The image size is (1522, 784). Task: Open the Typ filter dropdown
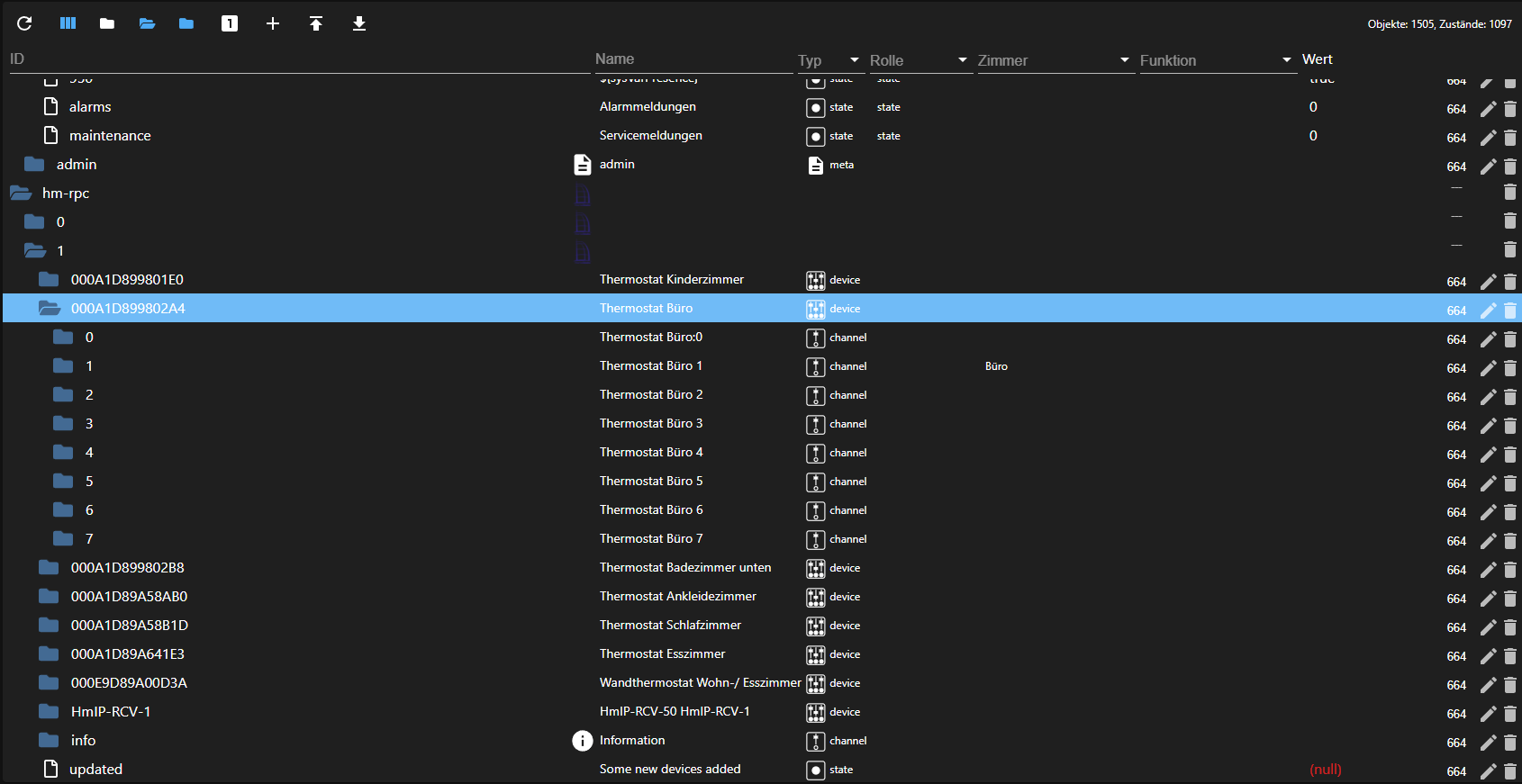[x=855, y=60]
